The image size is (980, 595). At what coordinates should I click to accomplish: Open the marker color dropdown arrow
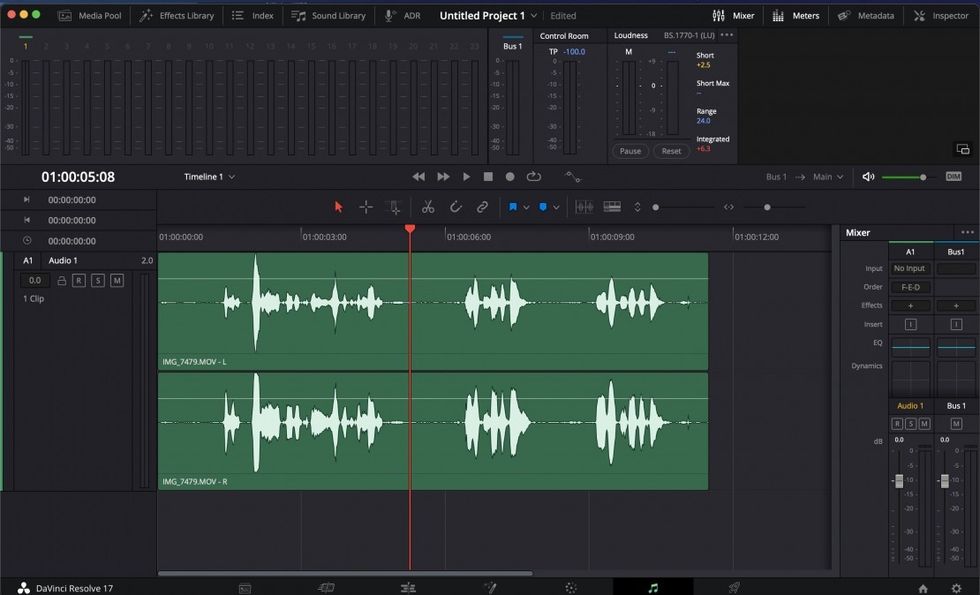pos(556,208)
